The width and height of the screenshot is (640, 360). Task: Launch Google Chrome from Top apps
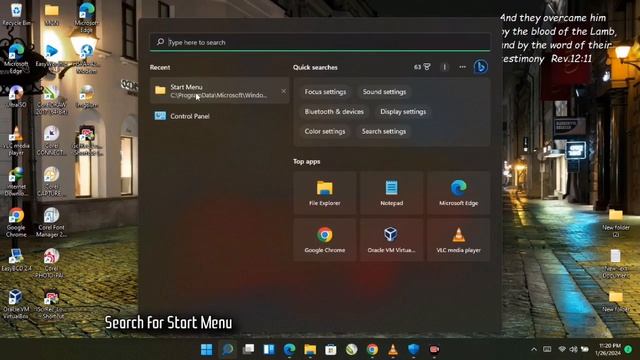pyautogui.click(x=325, y=240)
